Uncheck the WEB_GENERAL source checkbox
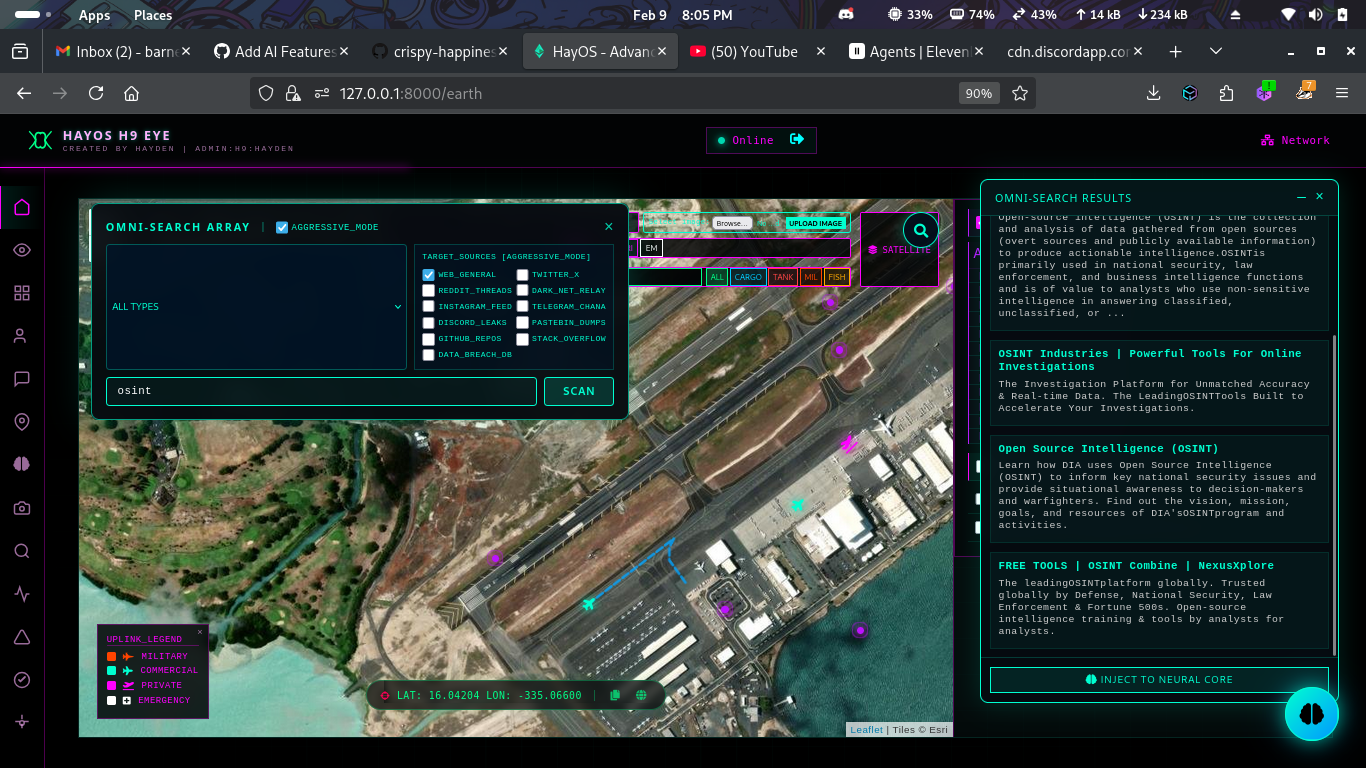Screen dimensions: 1366x768 click(428, 274)
